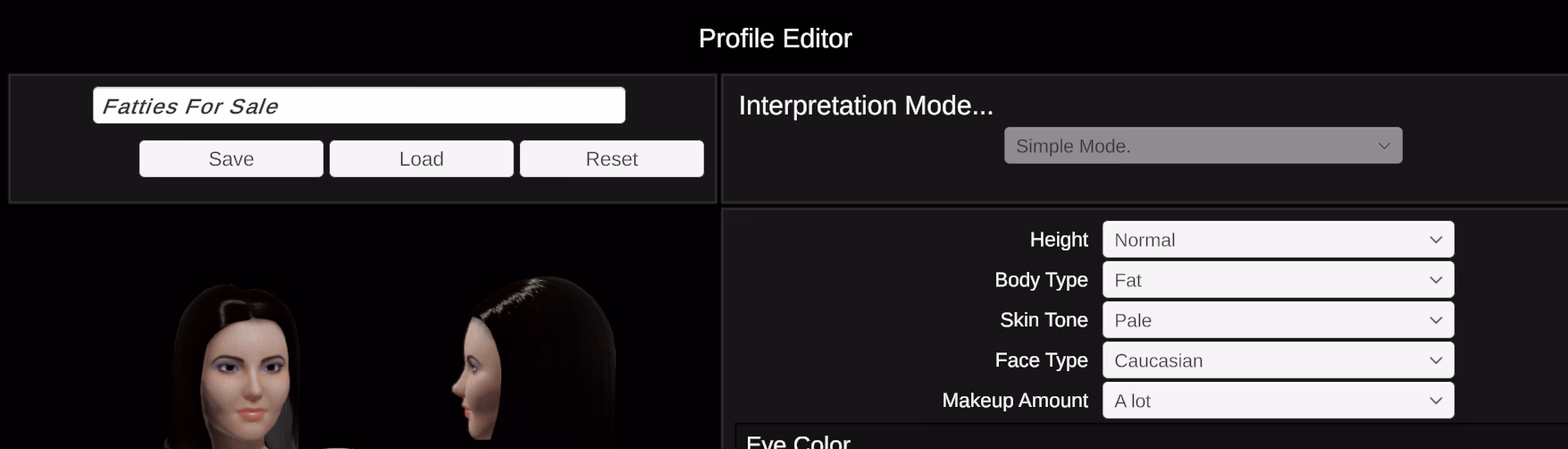
Task: Open the Simple Mode interpretation dropdown
Action: [1203, 146]
